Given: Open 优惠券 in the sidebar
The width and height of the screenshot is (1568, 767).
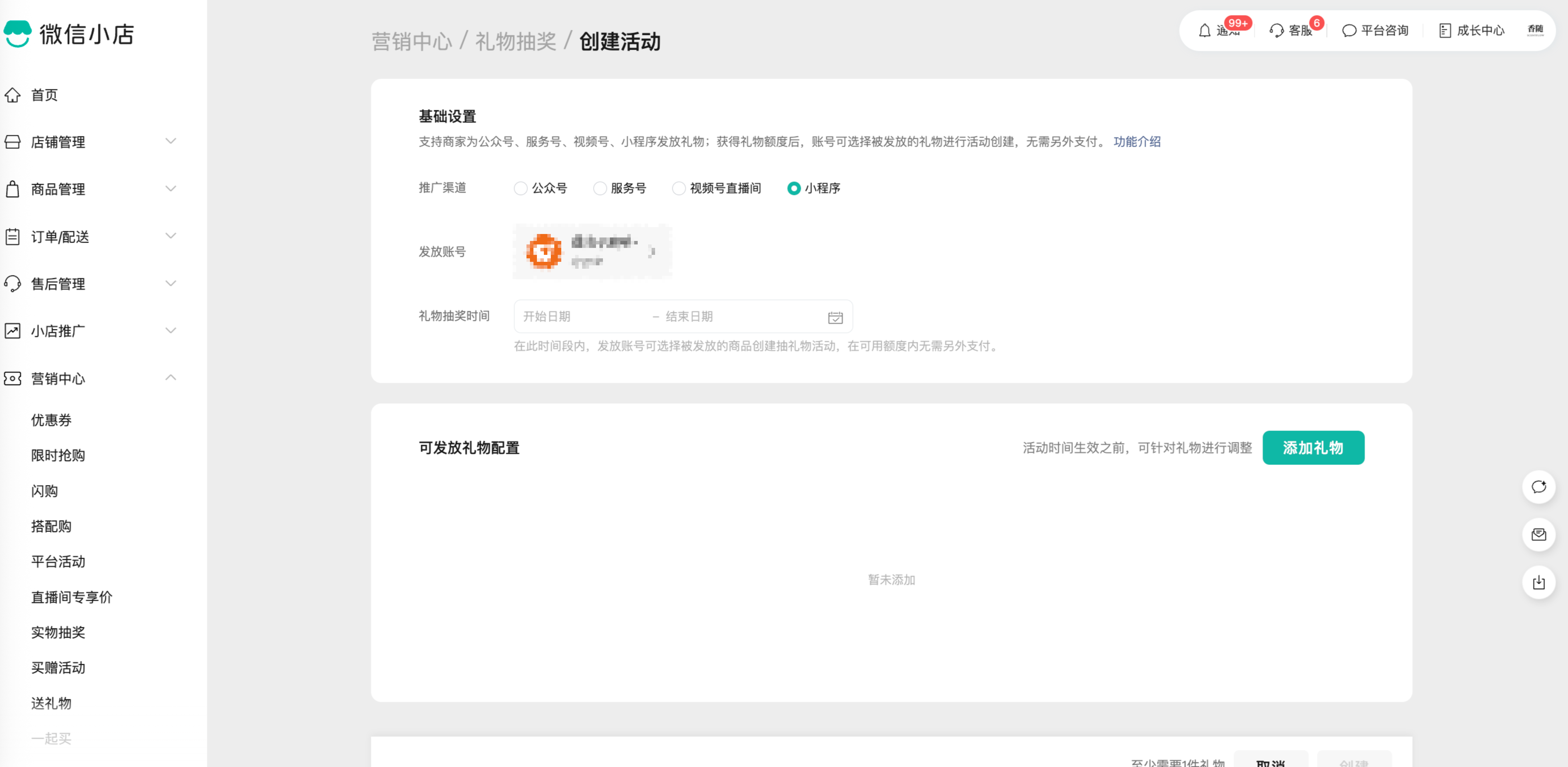Looking at the screenshot, I should click(x=51, y=420).
